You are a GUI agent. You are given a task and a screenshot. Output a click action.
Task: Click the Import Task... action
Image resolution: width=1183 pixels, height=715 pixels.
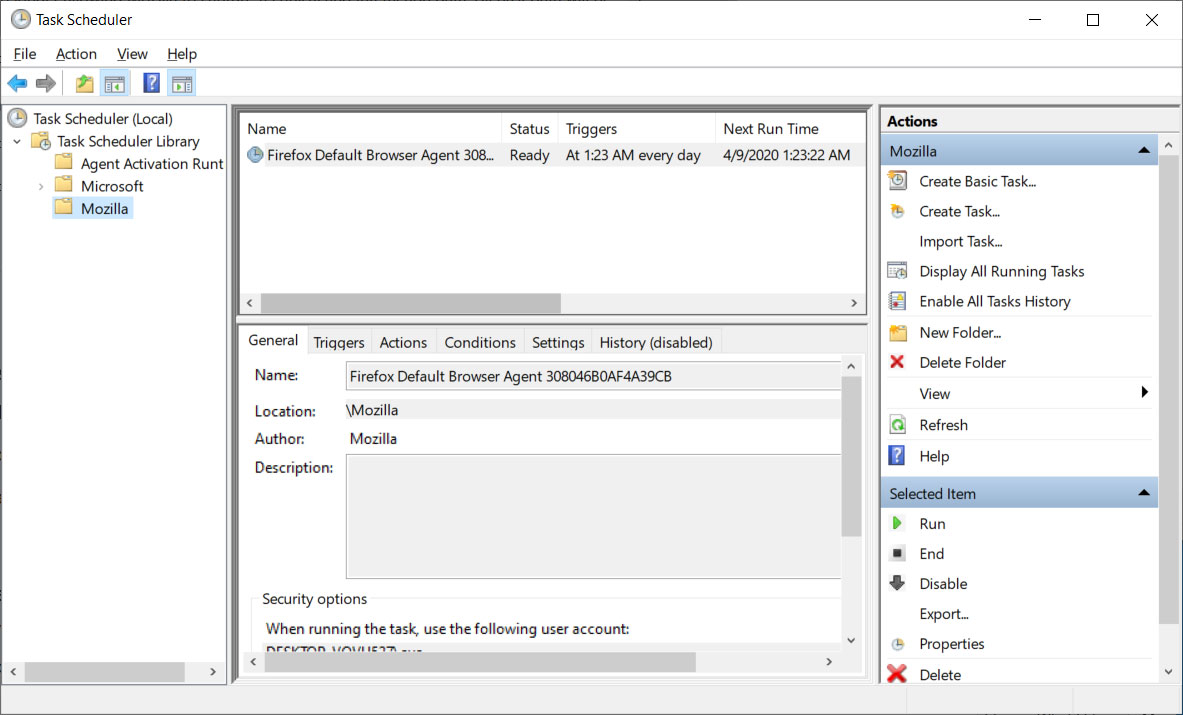[960, 241]
